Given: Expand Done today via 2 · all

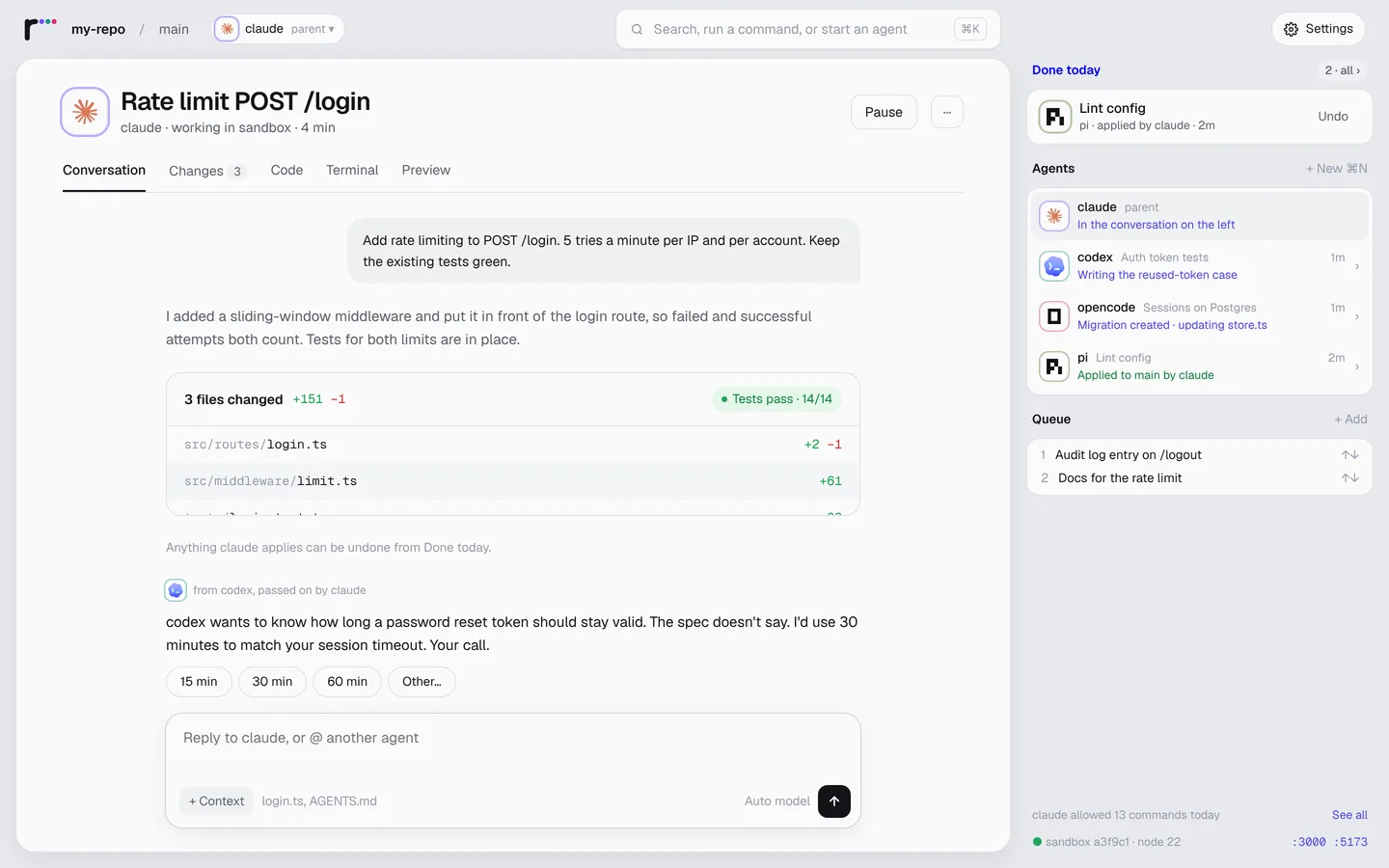Looking at the screenshot, I should tap(1342, 70).
